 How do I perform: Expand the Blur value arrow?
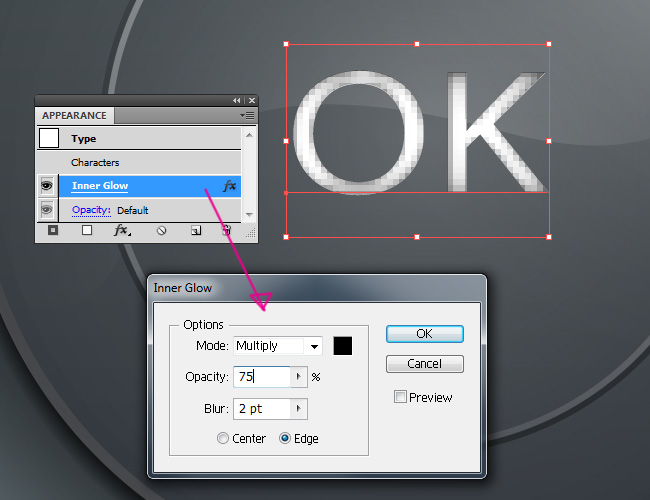[298, 409]
